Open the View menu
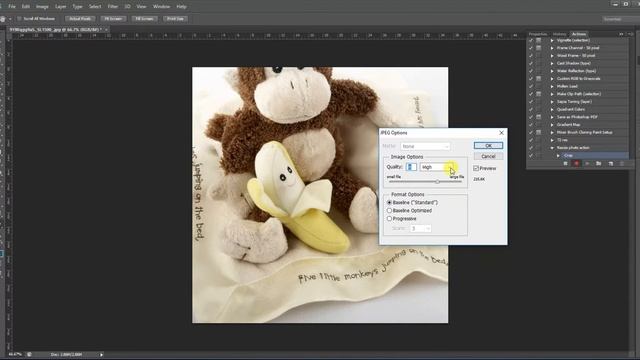 [x=141, y=7]
